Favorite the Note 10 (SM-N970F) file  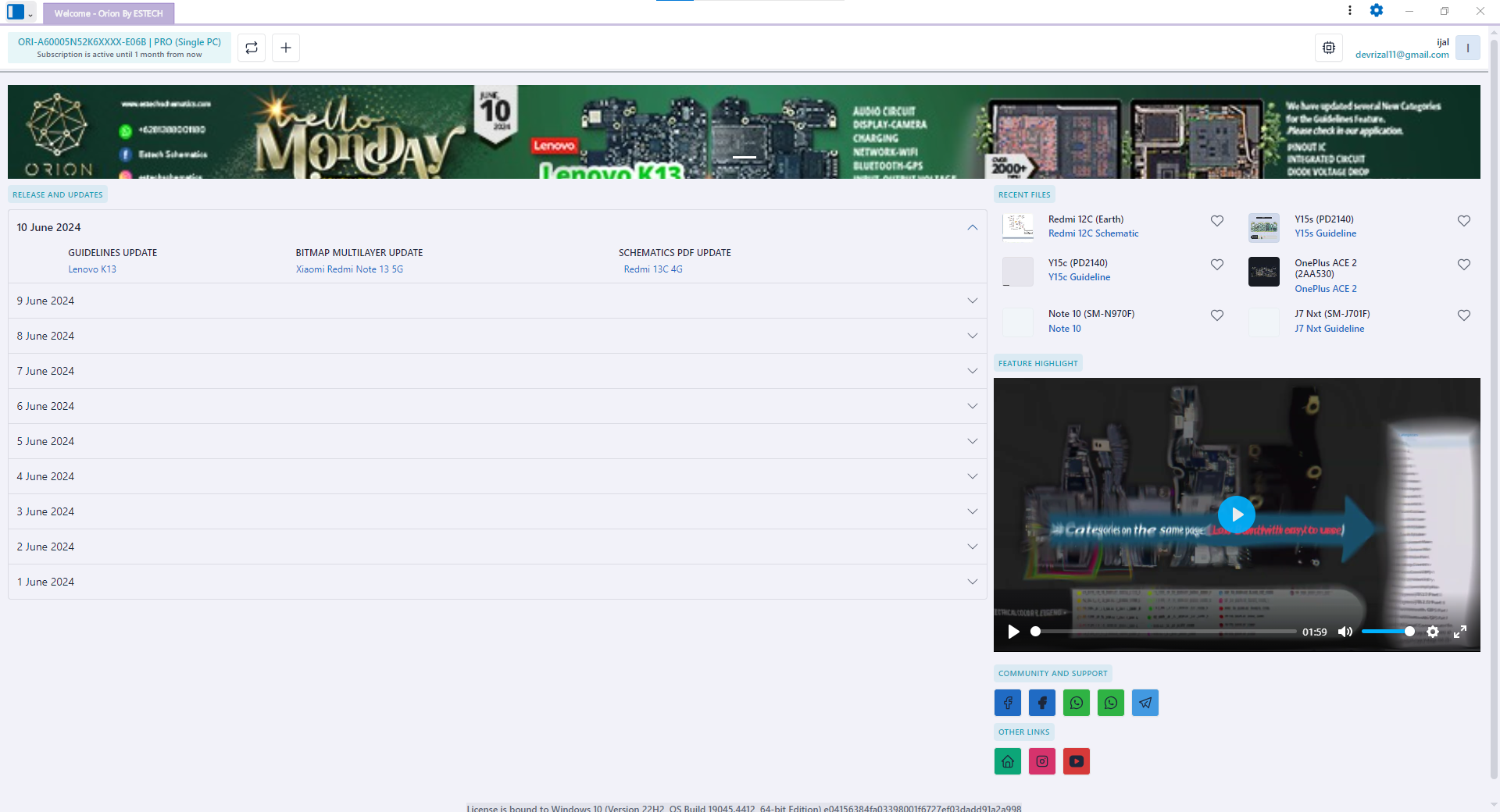click(x=1217, y=315)
